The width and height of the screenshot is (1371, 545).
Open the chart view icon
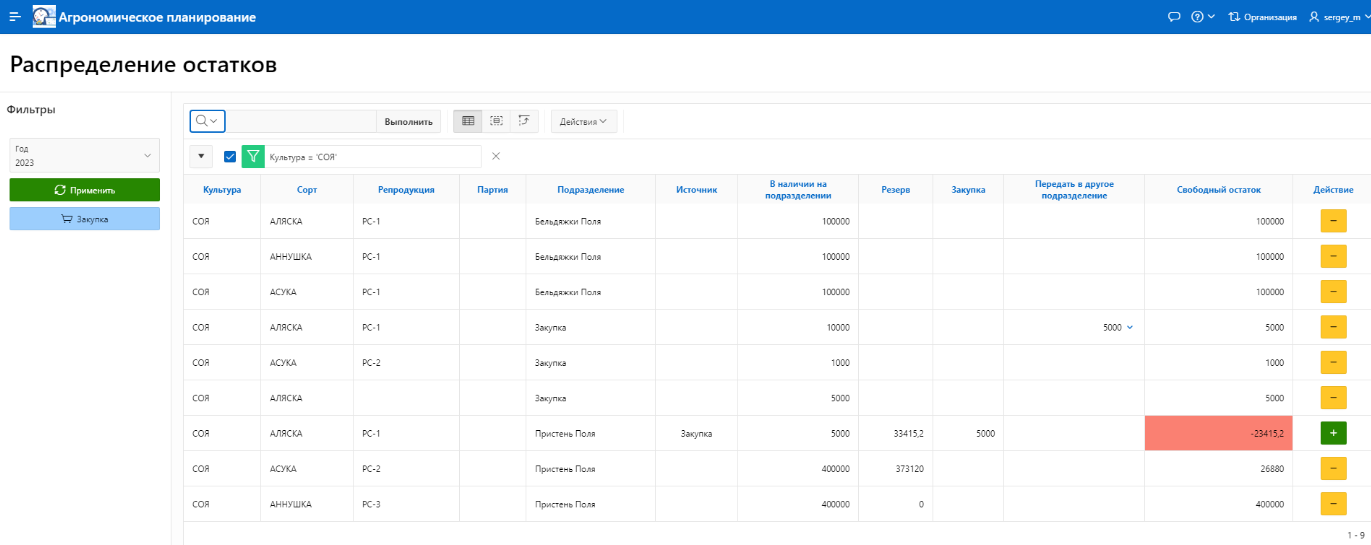coord(524,121)
